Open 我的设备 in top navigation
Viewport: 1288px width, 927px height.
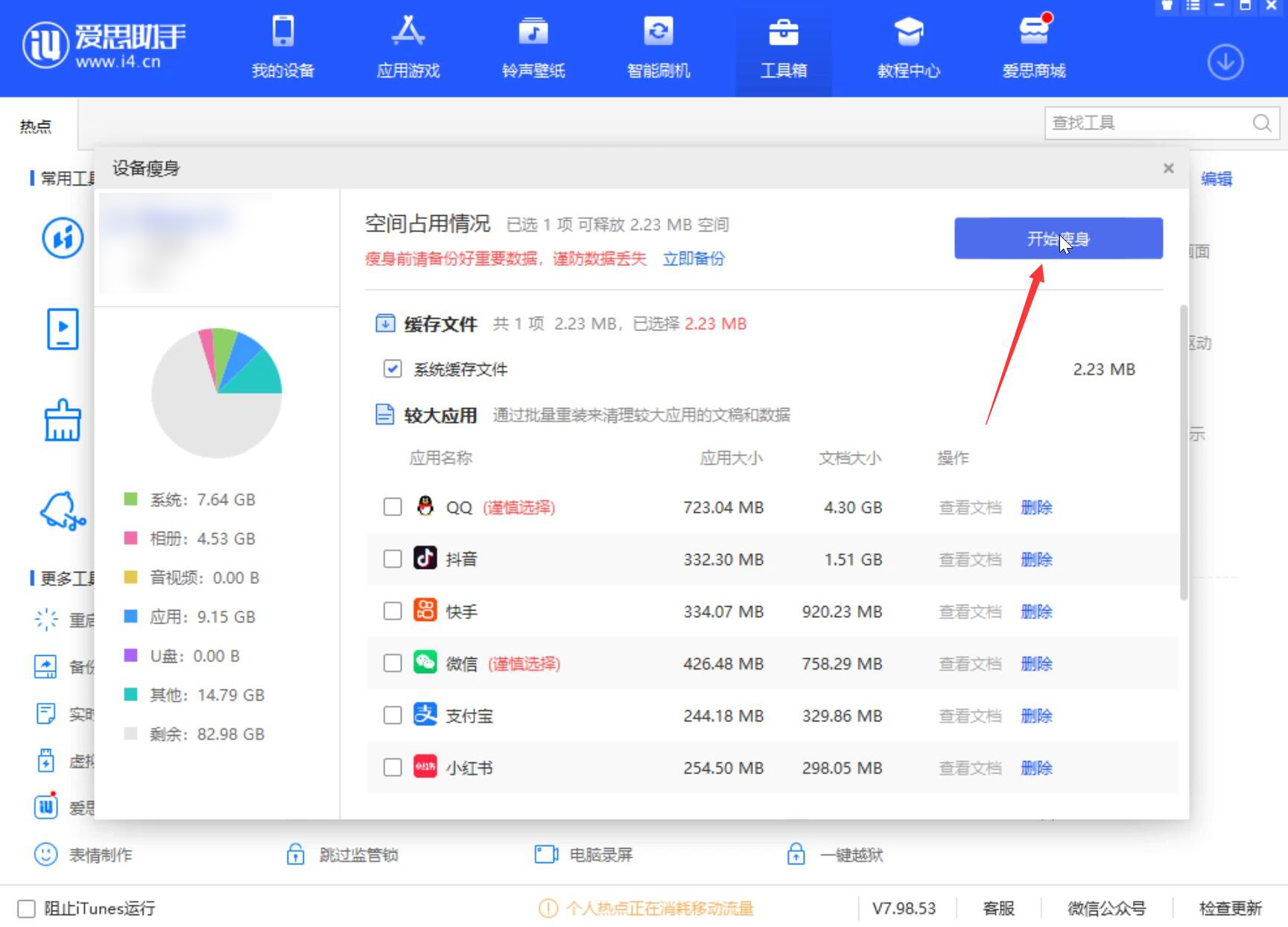[283, 49]
